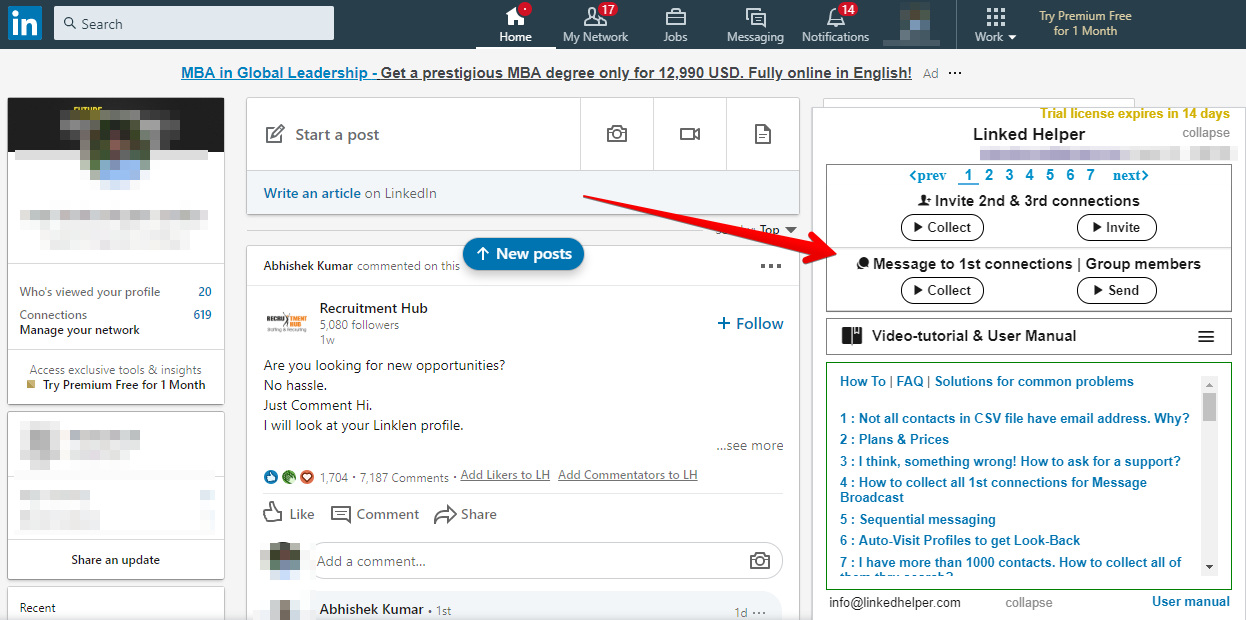Viewport: 1246px width, 620px height.
Task: Click Start a post
Action: click(414, 134)
